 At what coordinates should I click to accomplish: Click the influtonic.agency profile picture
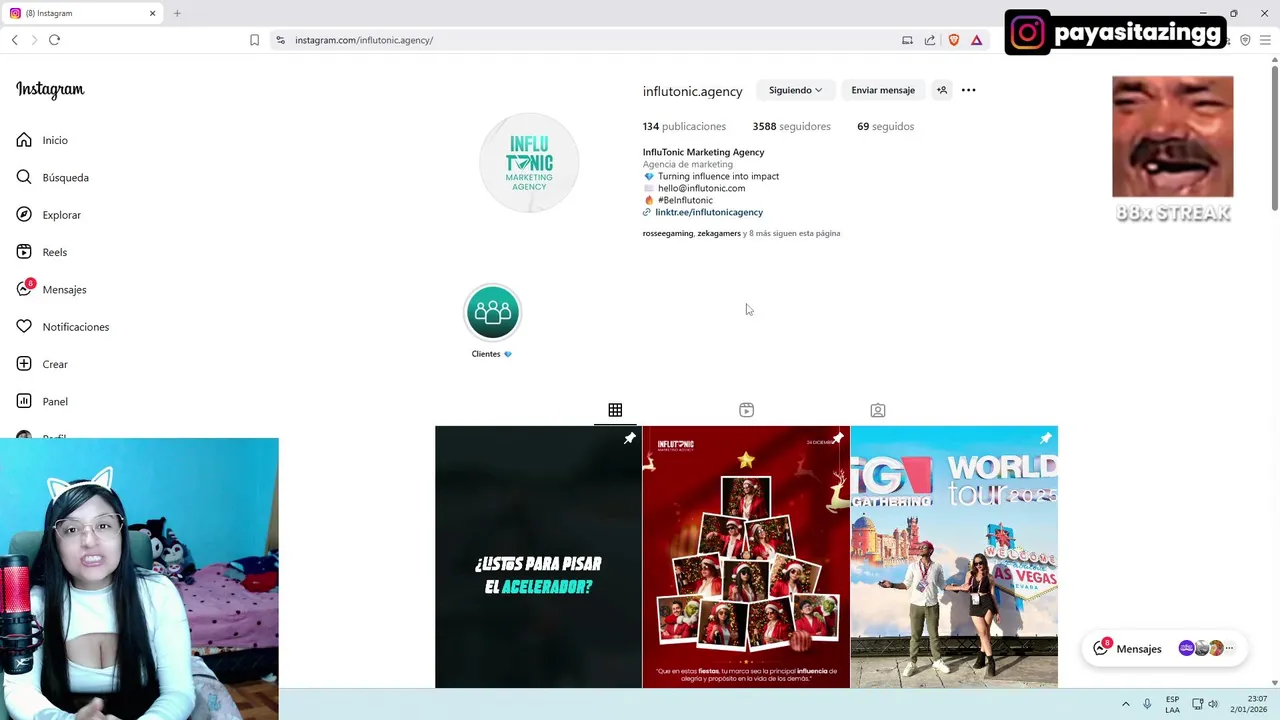click(x=529, y=163)
